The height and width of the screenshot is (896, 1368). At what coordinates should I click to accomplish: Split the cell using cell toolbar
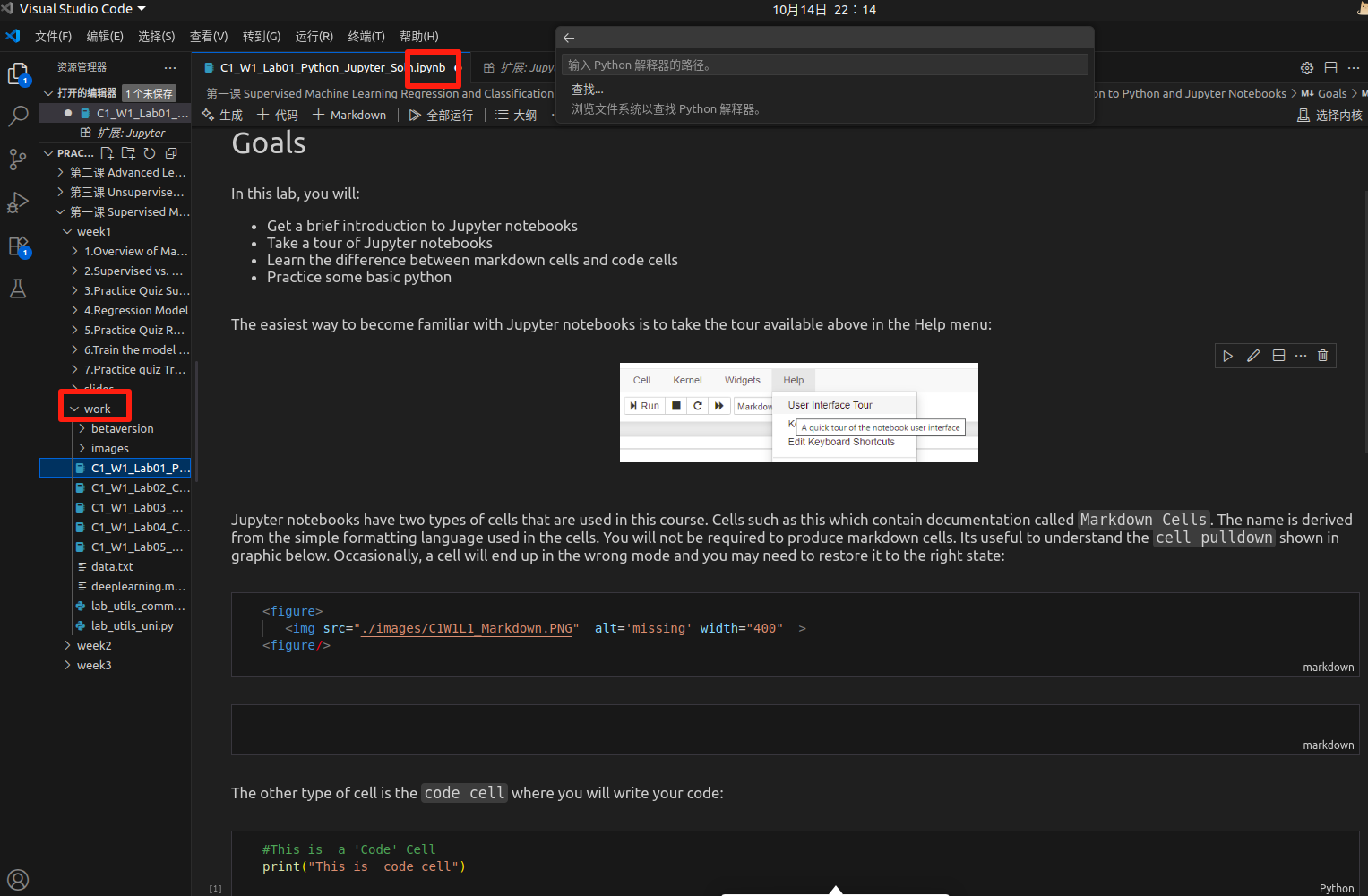pyautogui.click(x=1278, y=356)
